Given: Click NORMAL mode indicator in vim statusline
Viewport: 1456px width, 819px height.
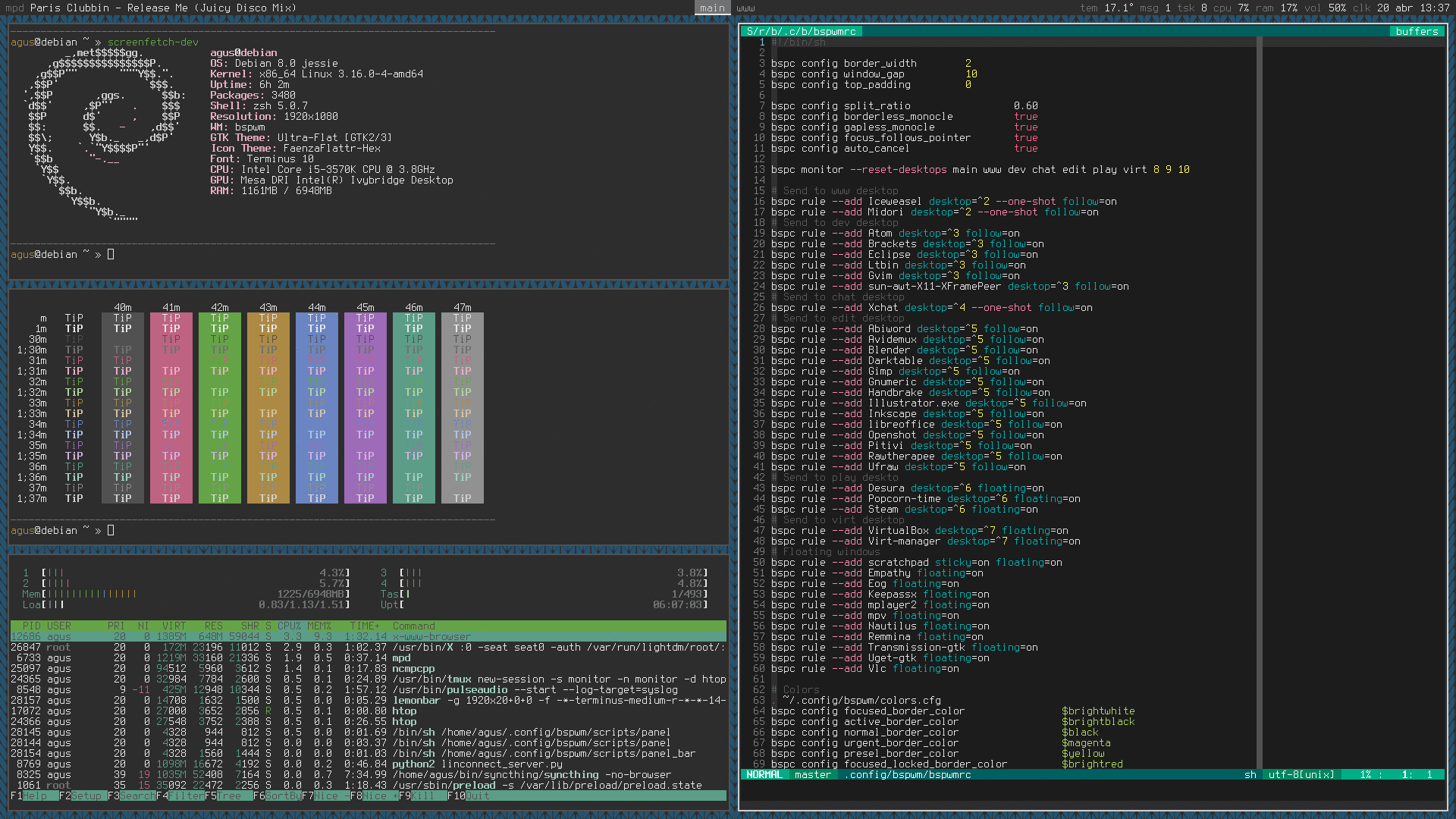Looking at the screenshot, I should 764,774.
